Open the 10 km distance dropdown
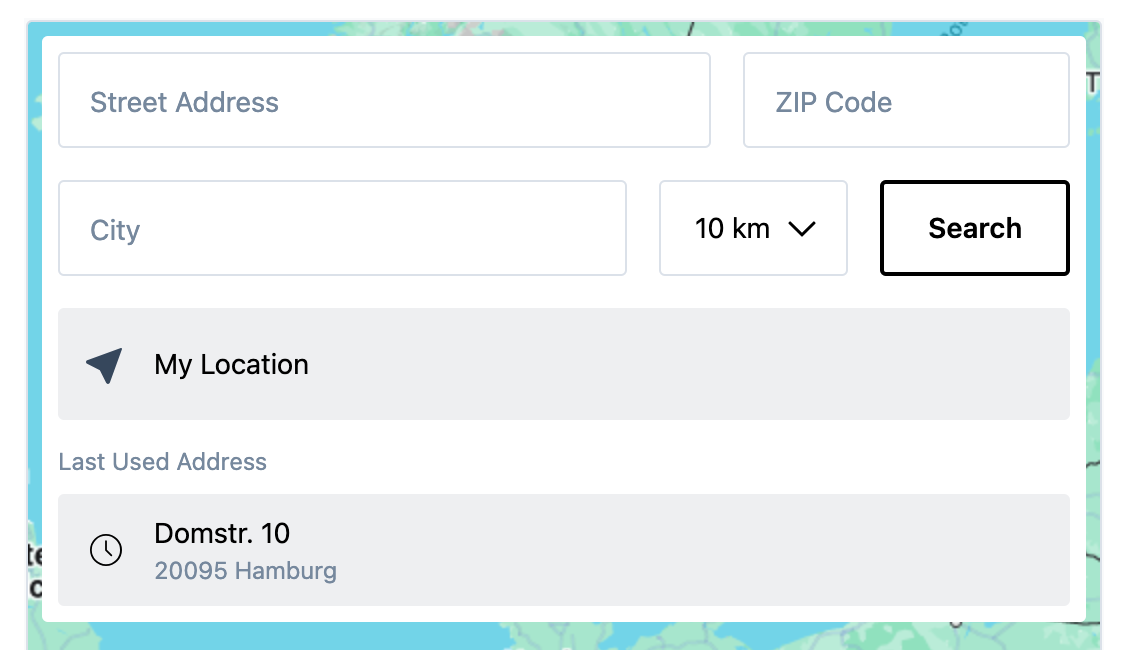 pos(752,229)
